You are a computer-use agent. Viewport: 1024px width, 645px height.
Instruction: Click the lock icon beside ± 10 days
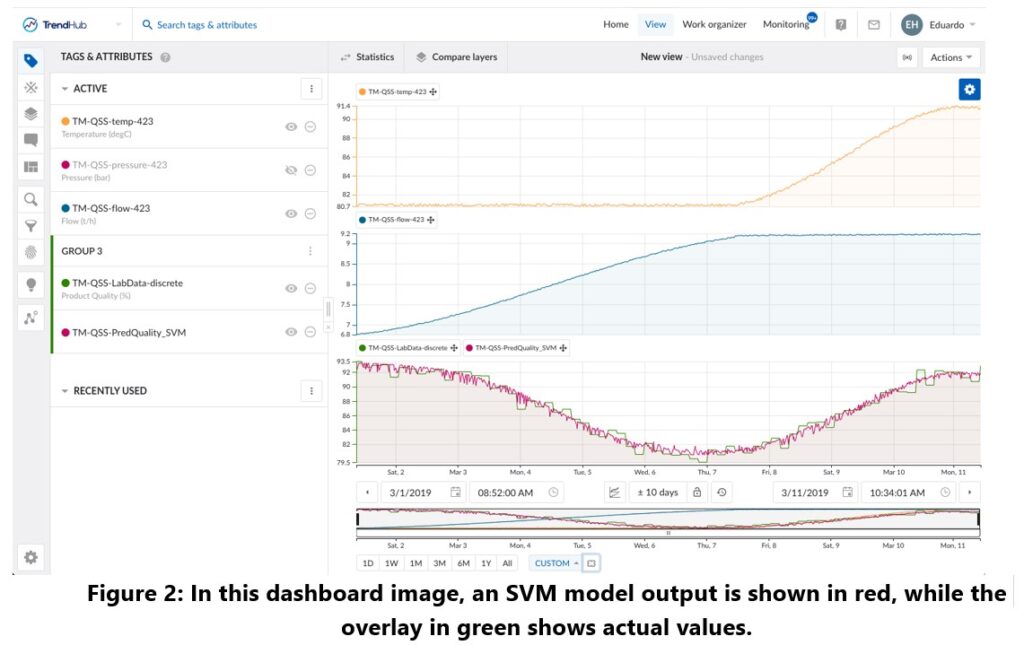(x=697, y=492)
